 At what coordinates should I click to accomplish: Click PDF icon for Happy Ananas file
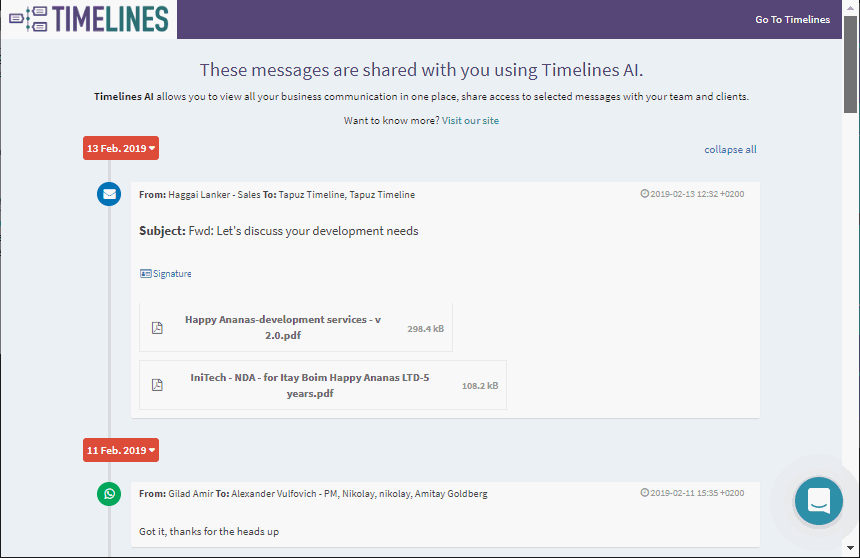tap(157, 328)
